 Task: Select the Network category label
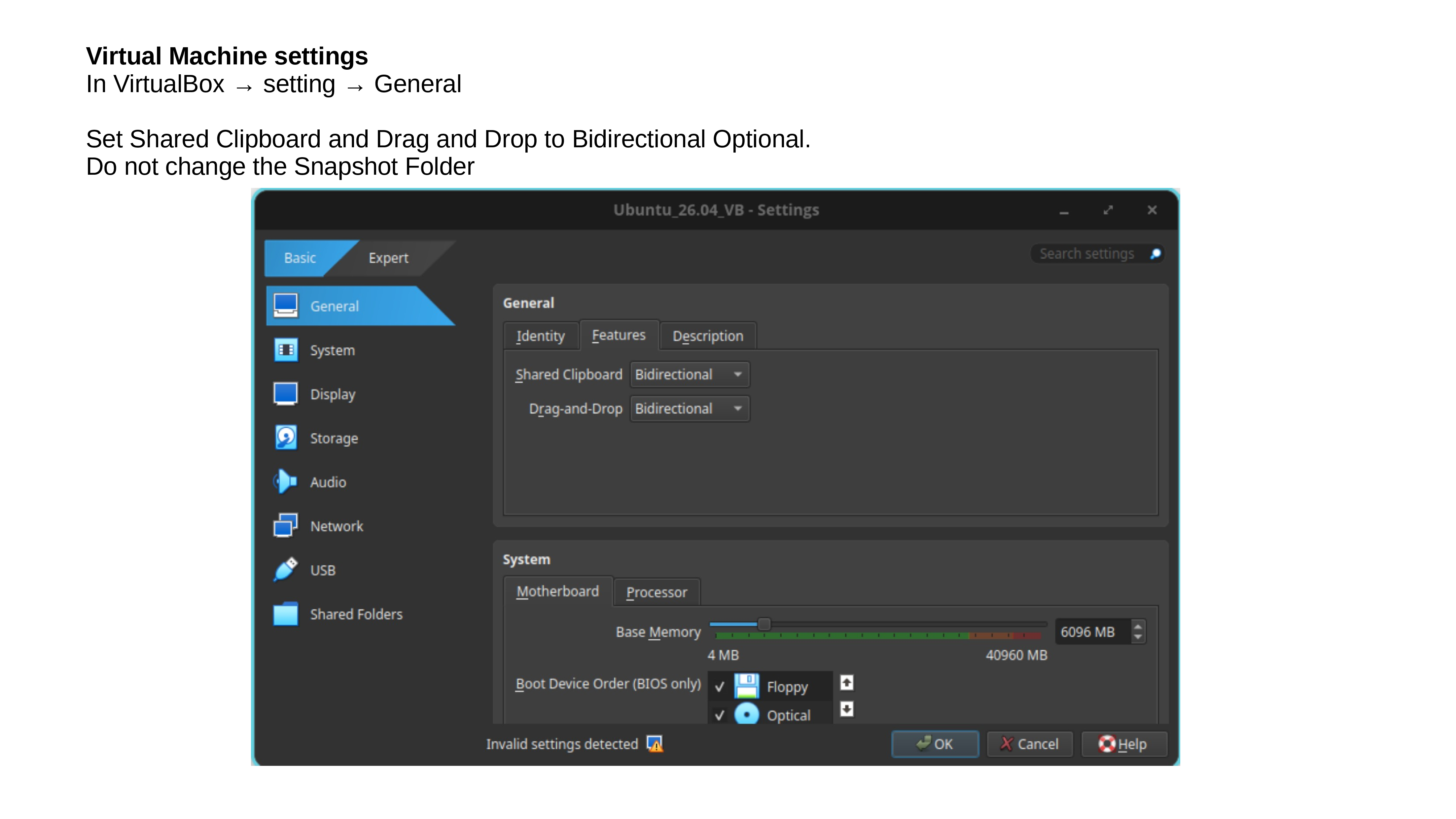click(337, 526)
